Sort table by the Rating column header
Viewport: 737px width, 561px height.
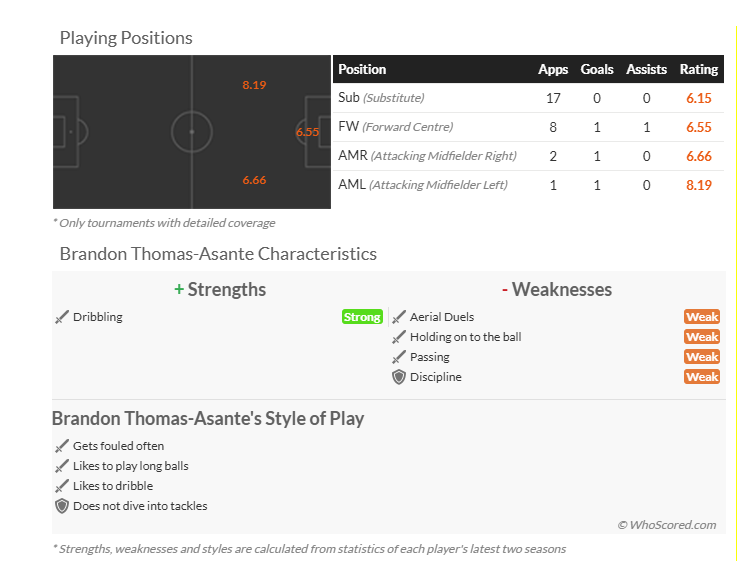click(698, 70)
